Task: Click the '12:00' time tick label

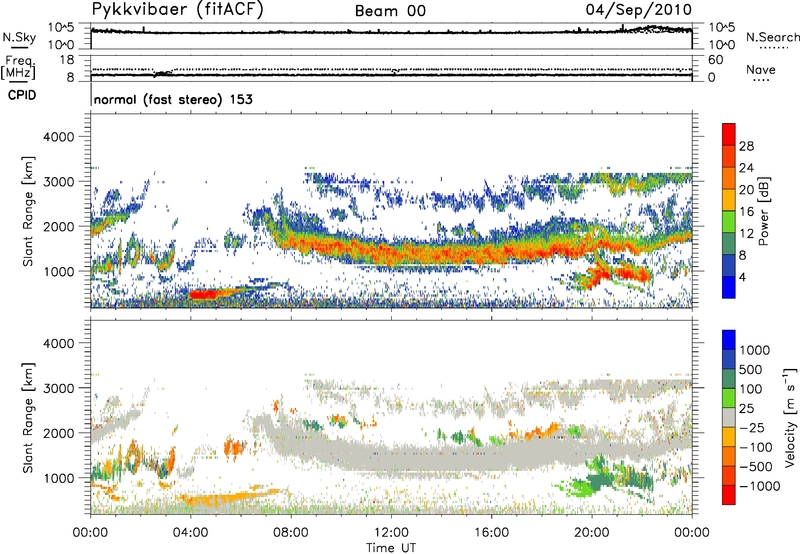Action: tap(391, 533)
